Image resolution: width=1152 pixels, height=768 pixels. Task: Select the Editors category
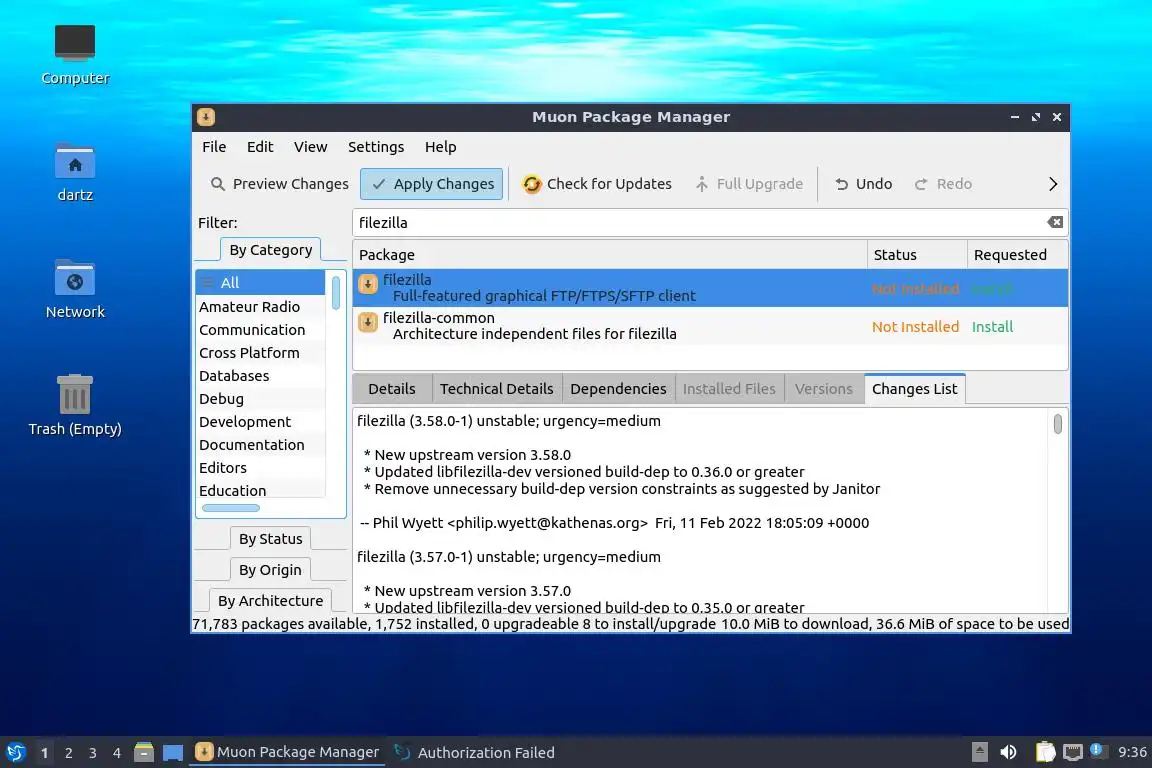261,468
